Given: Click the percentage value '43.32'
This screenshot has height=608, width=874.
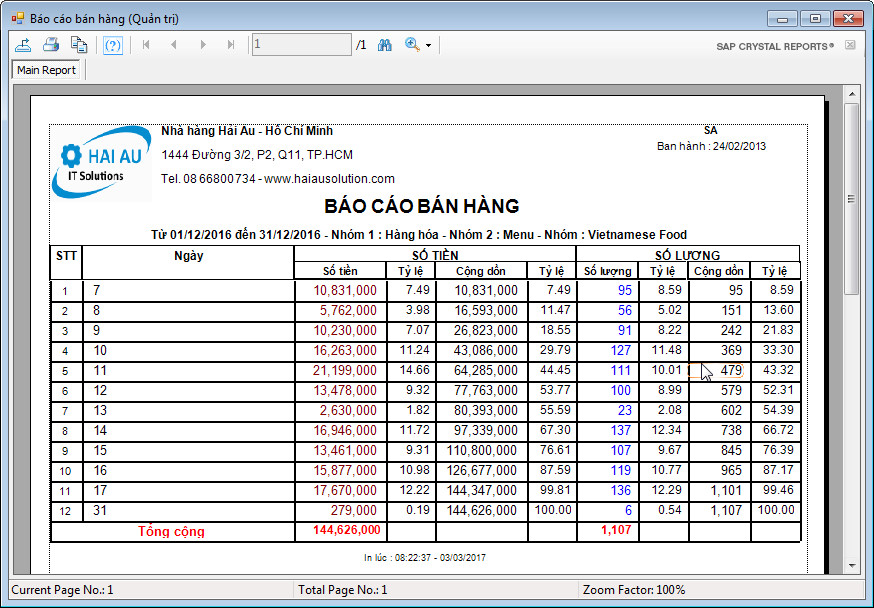Looking at the screenshot, I should tap(778, 370).
